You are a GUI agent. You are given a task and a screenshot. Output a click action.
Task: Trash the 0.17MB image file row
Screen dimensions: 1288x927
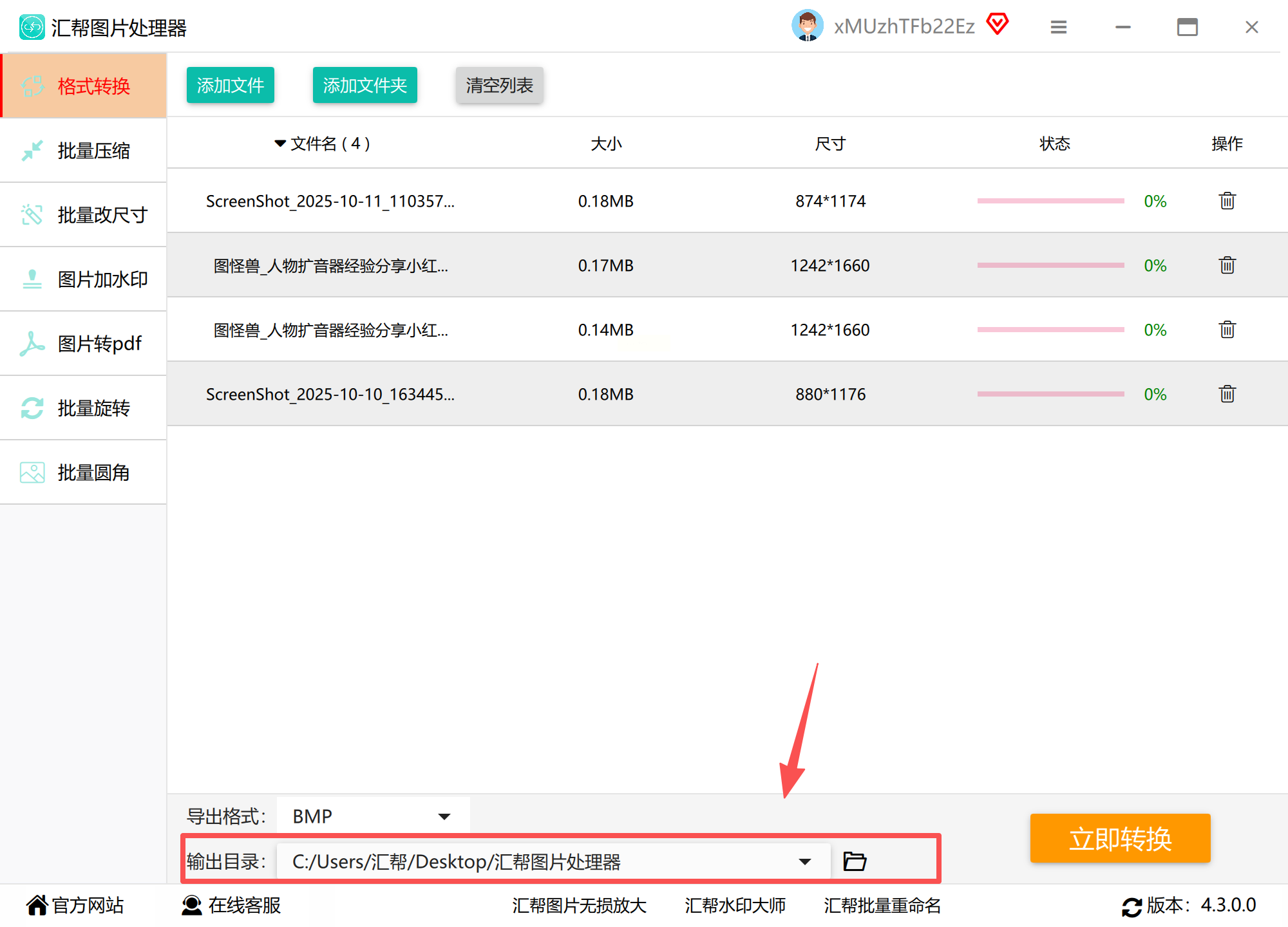click(1227, 265)
